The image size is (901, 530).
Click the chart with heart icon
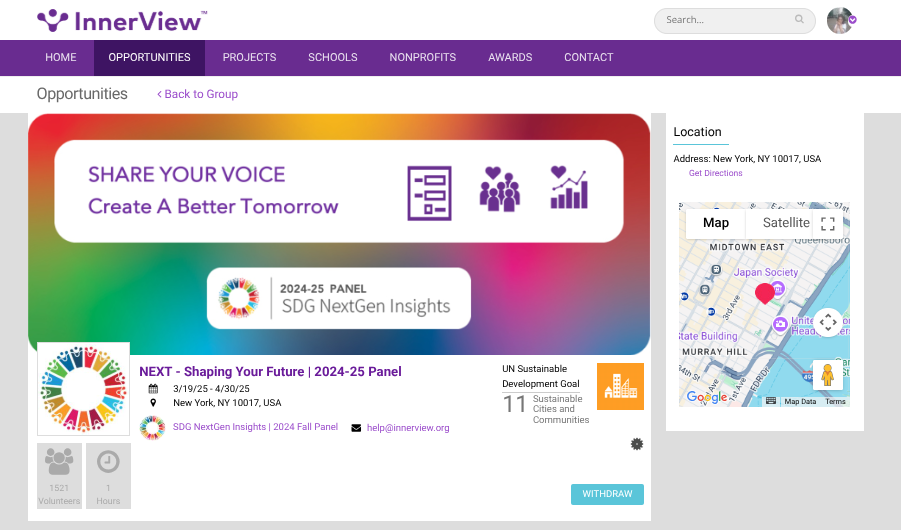[569, 187]
